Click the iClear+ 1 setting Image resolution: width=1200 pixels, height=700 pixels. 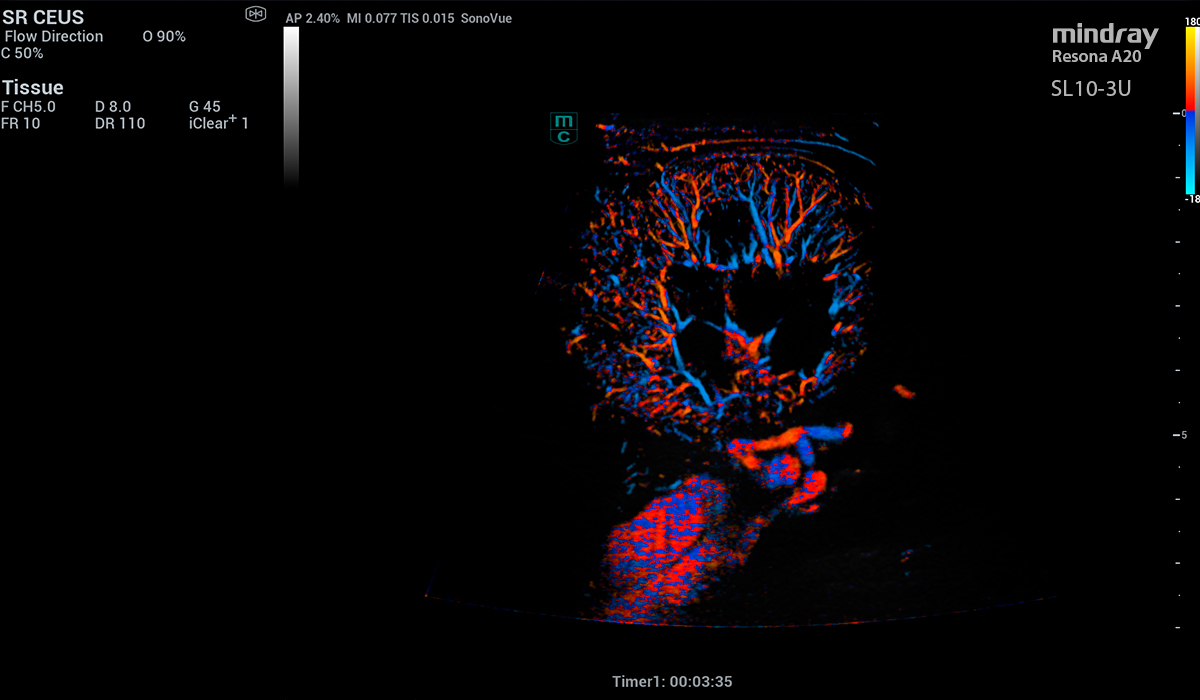coord(218,123)
